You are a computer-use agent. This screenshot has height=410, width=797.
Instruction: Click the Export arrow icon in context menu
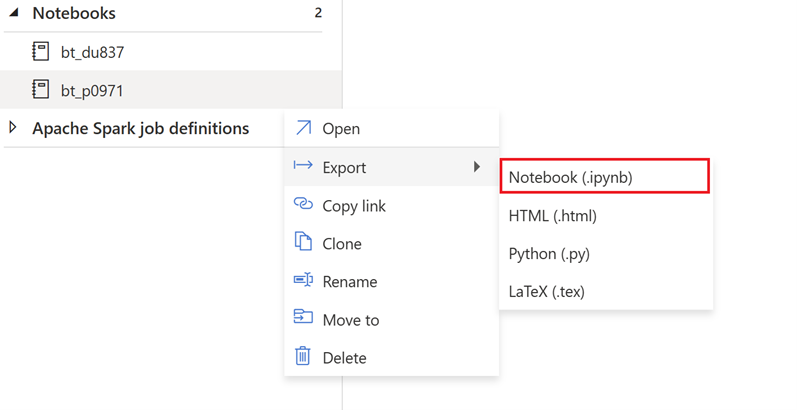tap(303, 166)
